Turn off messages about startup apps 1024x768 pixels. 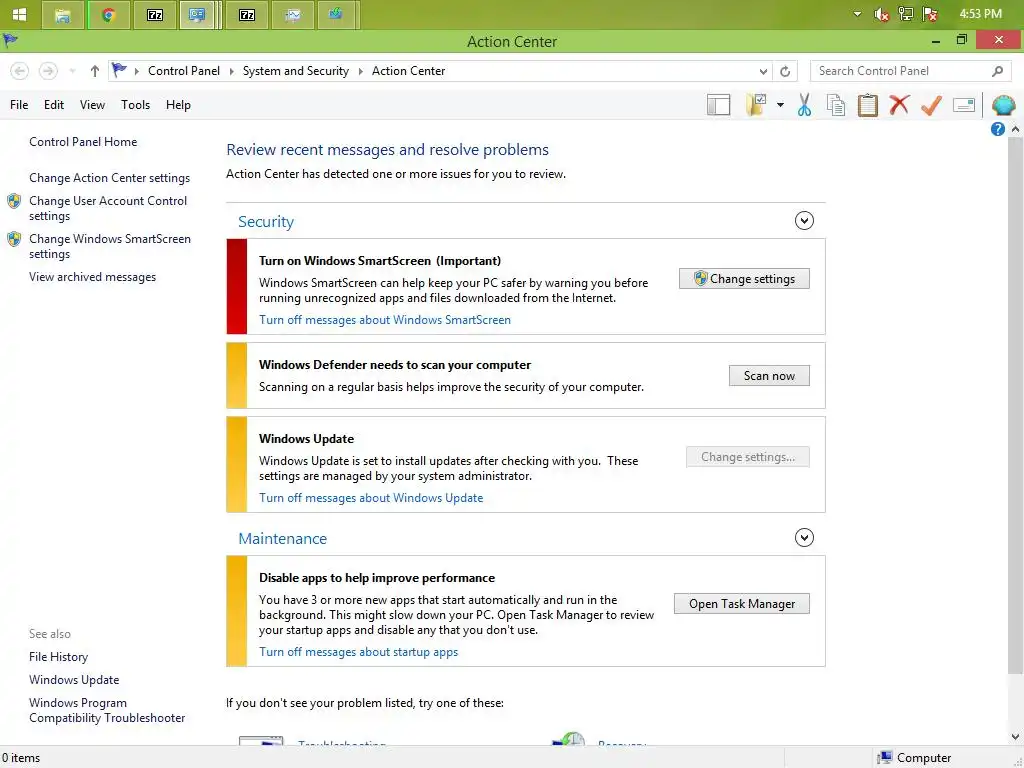pyautogui.click(x=359, y=652)
